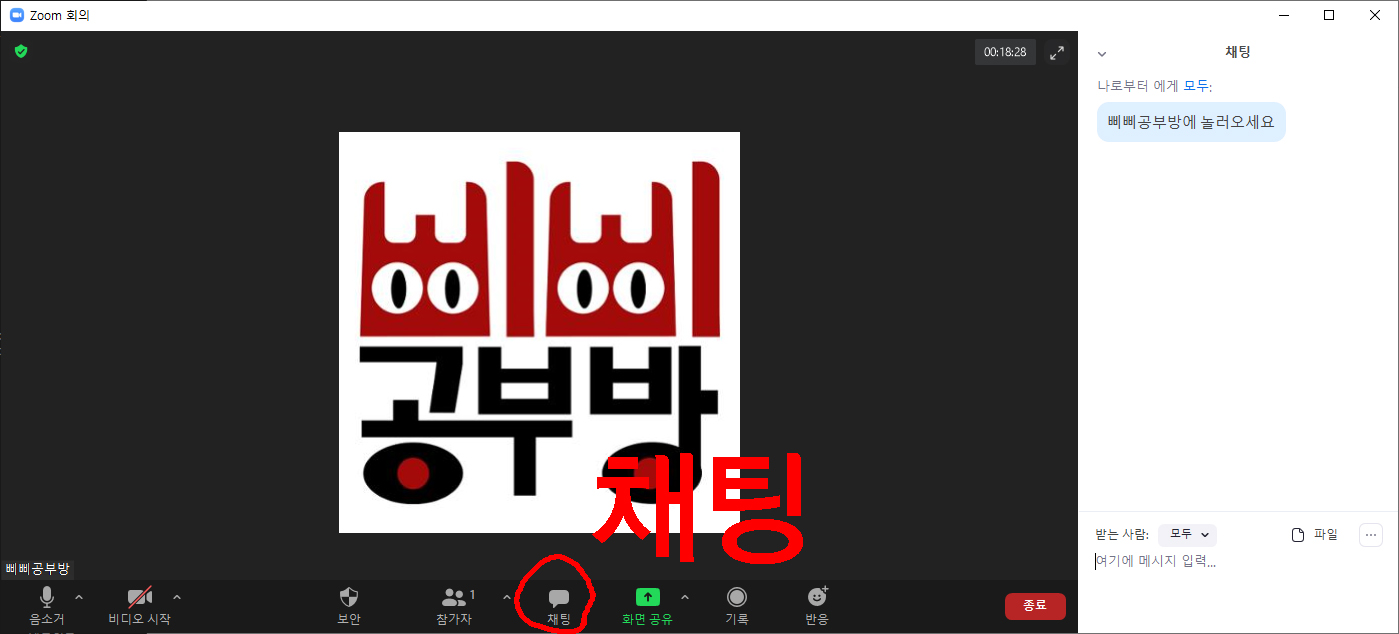Click the 파일 file attach button
Viewport: 1399px width, 634px height.
(x=1314, y=535)
